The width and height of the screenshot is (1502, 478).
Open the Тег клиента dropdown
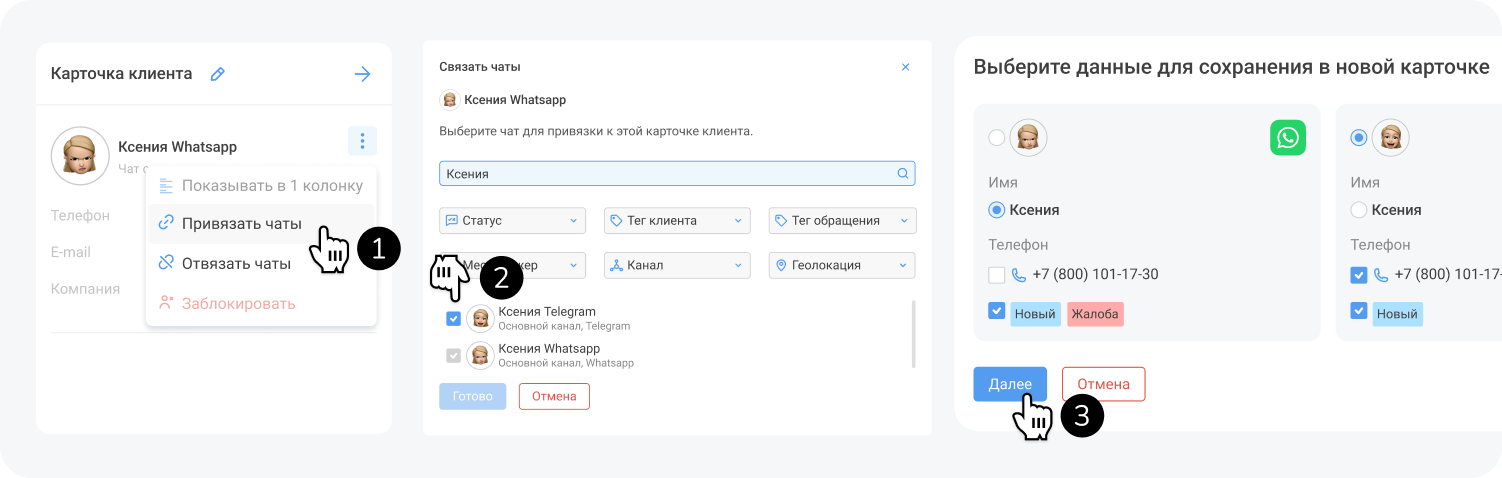click(x=677, y=220)
